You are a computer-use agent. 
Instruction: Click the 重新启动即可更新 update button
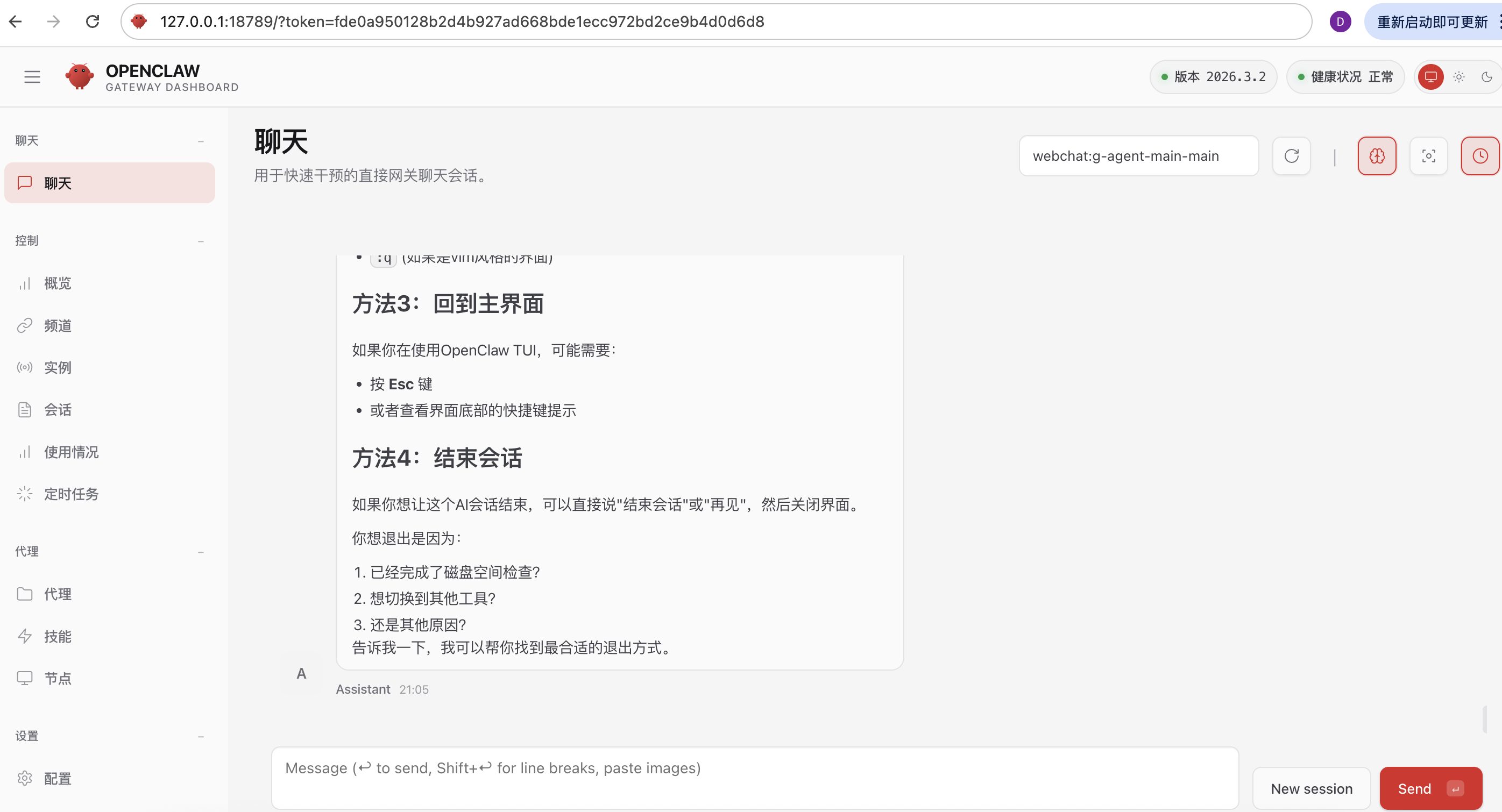coord(1432,22)
